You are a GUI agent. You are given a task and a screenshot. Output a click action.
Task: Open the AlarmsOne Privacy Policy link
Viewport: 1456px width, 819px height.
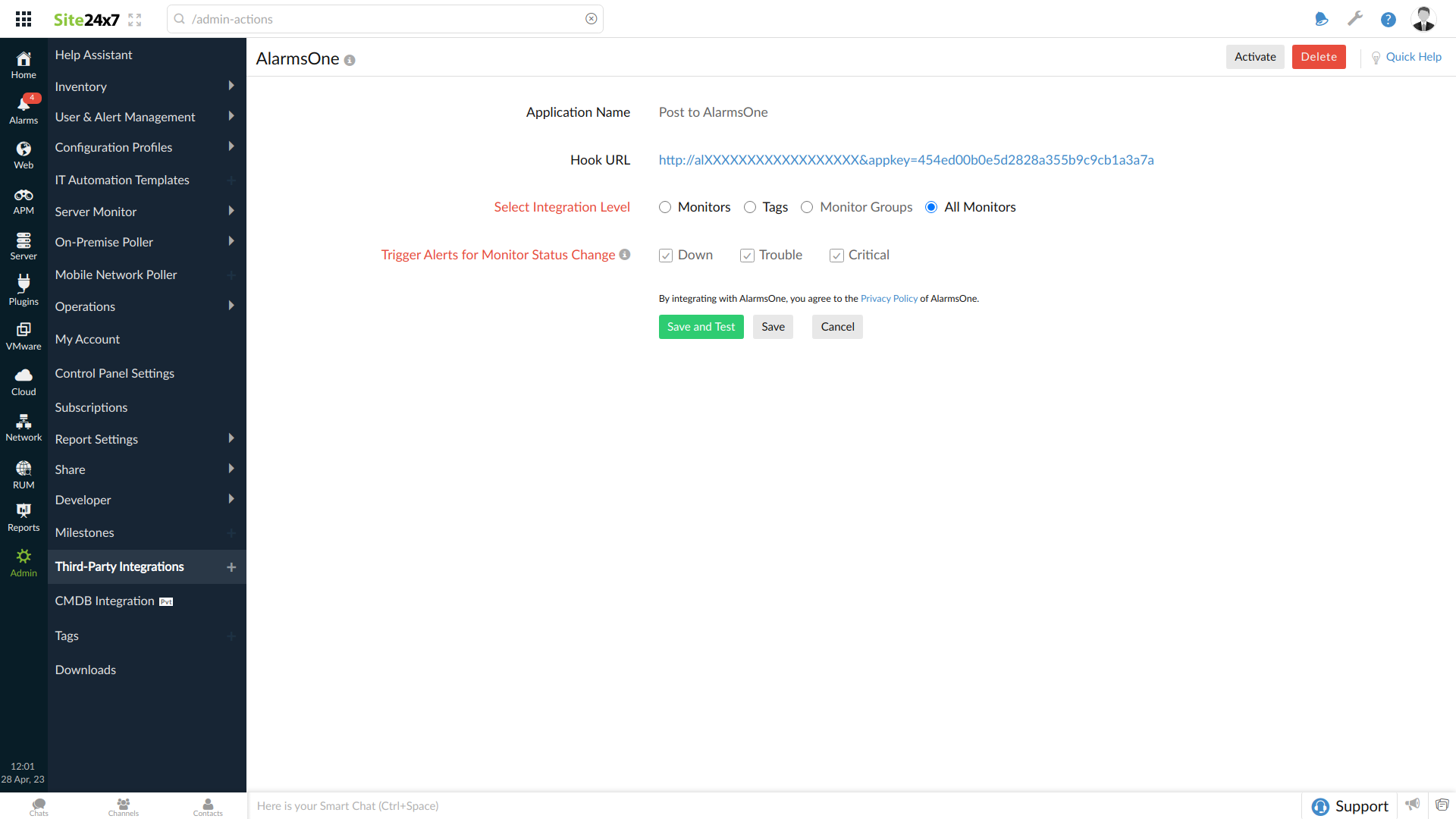coord(888,298)
